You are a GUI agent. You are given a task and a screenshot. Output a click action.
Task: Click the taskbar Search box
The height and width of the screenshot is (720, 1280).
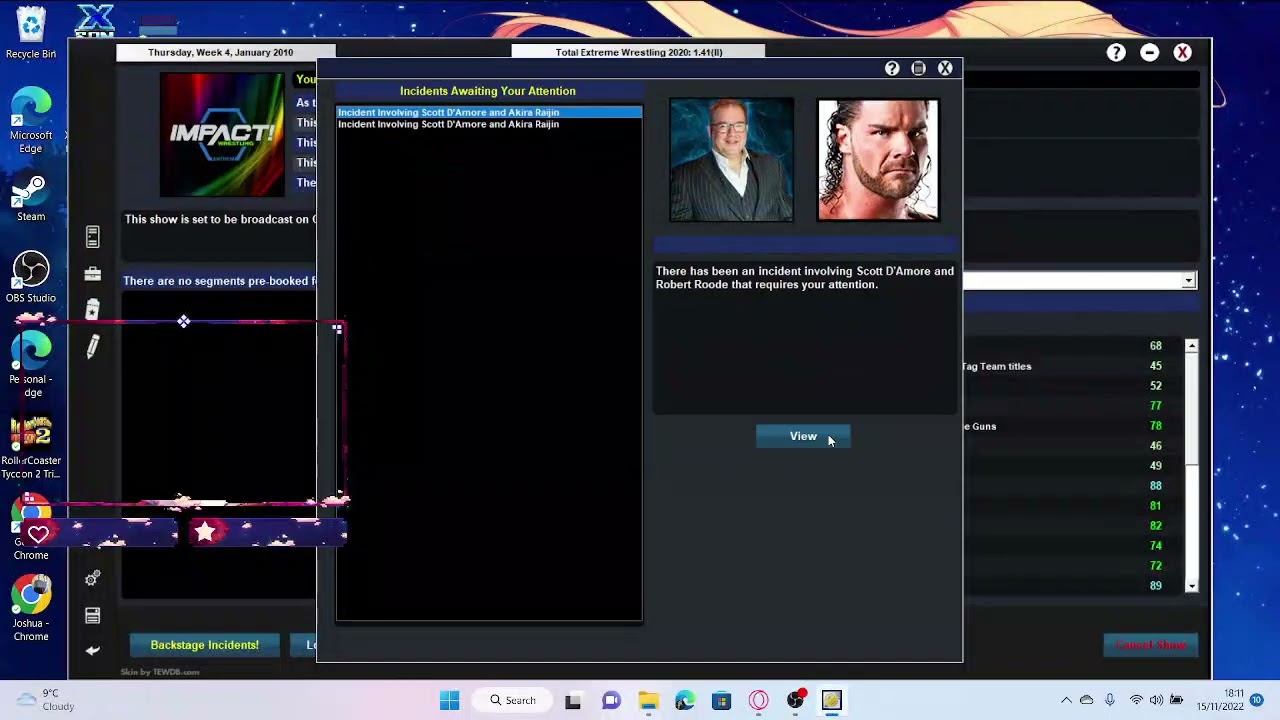512,700
